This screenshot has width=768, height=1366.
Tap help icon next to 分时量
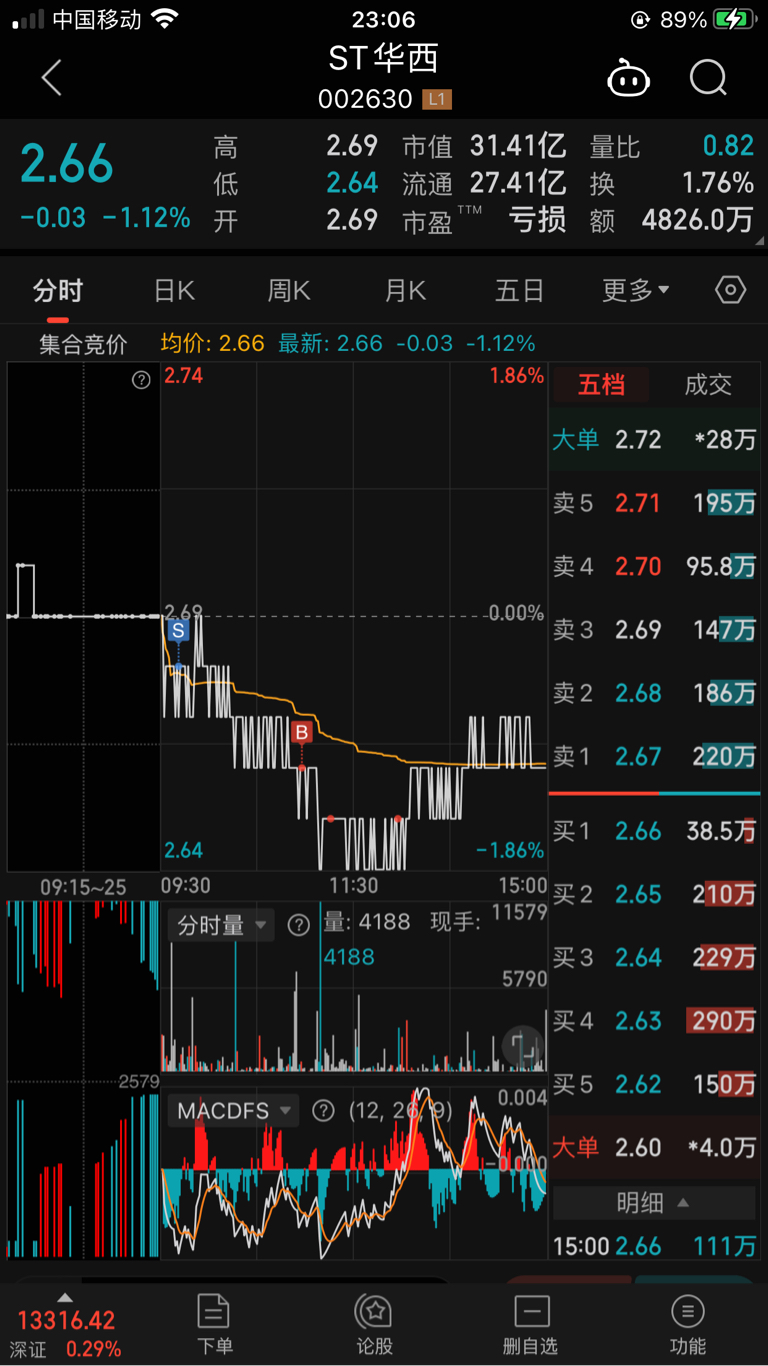point(298,925)
